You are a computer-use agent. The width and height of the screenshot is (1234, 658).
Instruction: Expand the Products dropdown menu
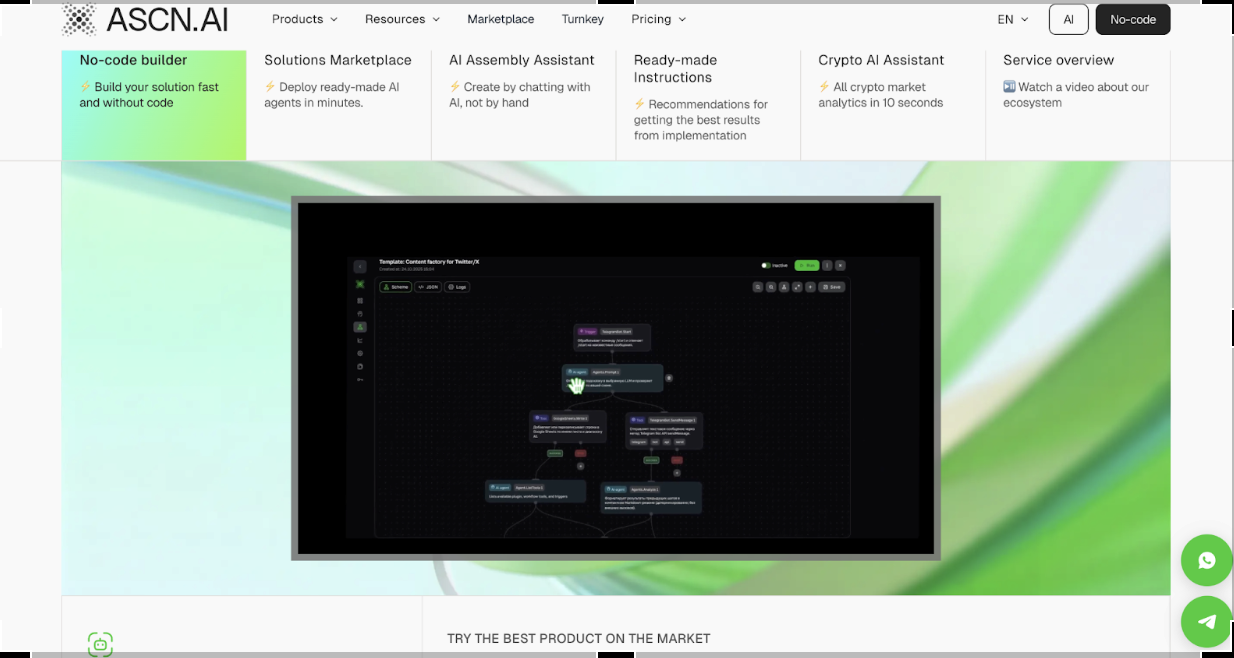click(304, 19)
